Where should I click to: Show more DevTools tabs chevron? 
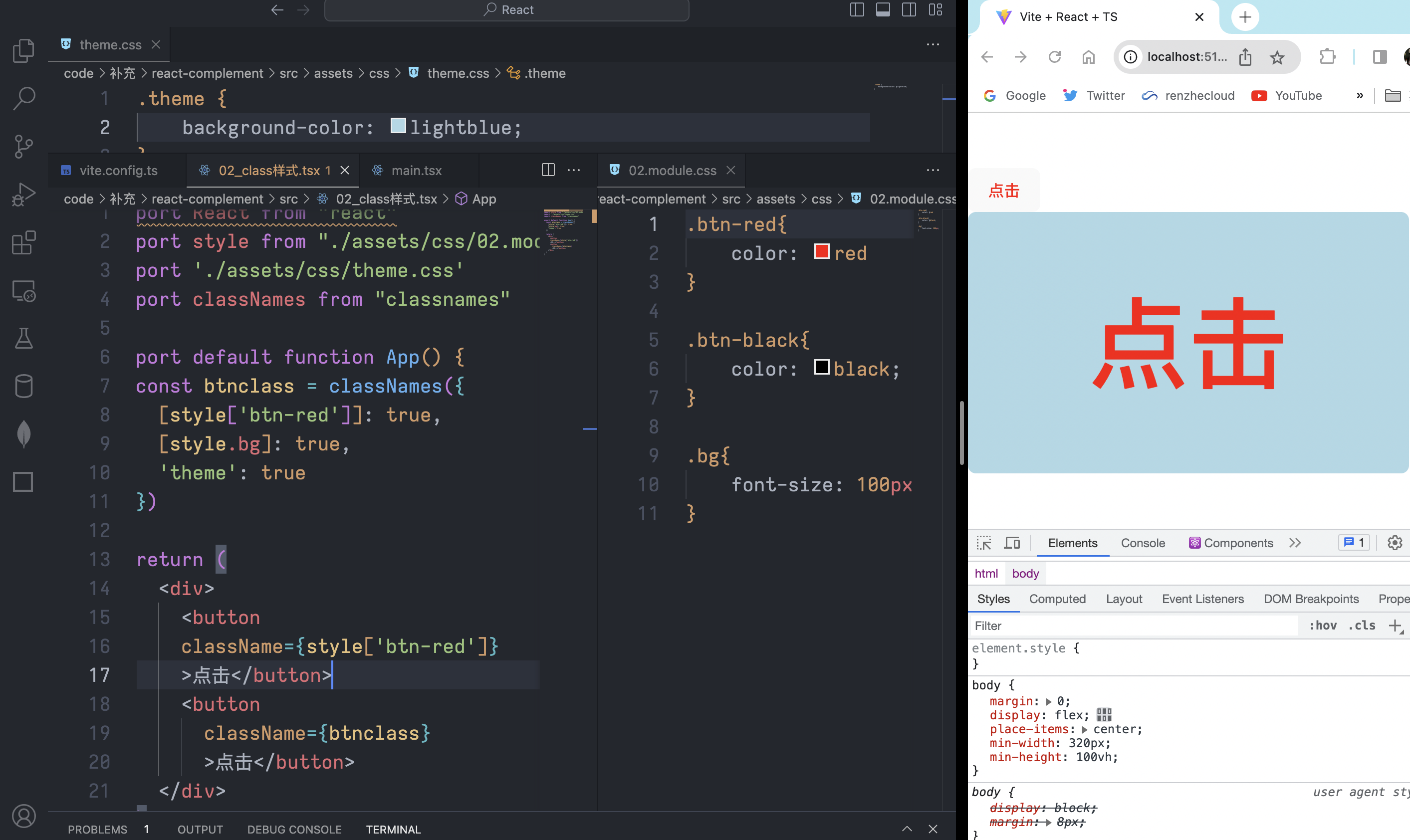point(1295,543)
